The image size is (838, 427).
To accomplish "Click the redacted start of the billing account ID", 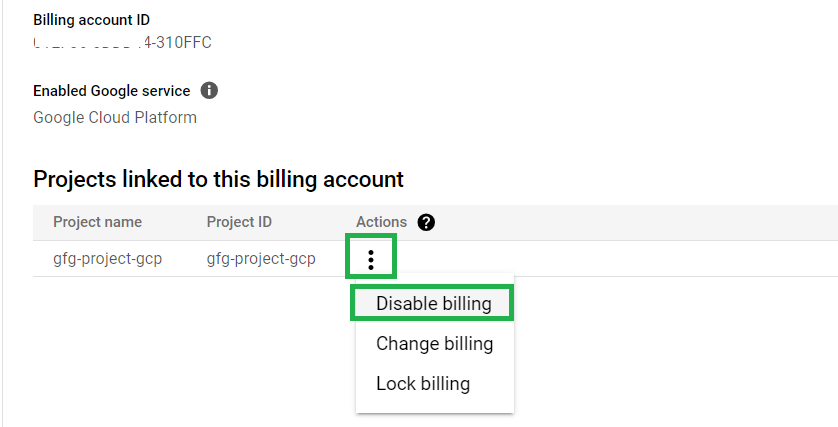I will pyautogui.click(x=80, y=42).
